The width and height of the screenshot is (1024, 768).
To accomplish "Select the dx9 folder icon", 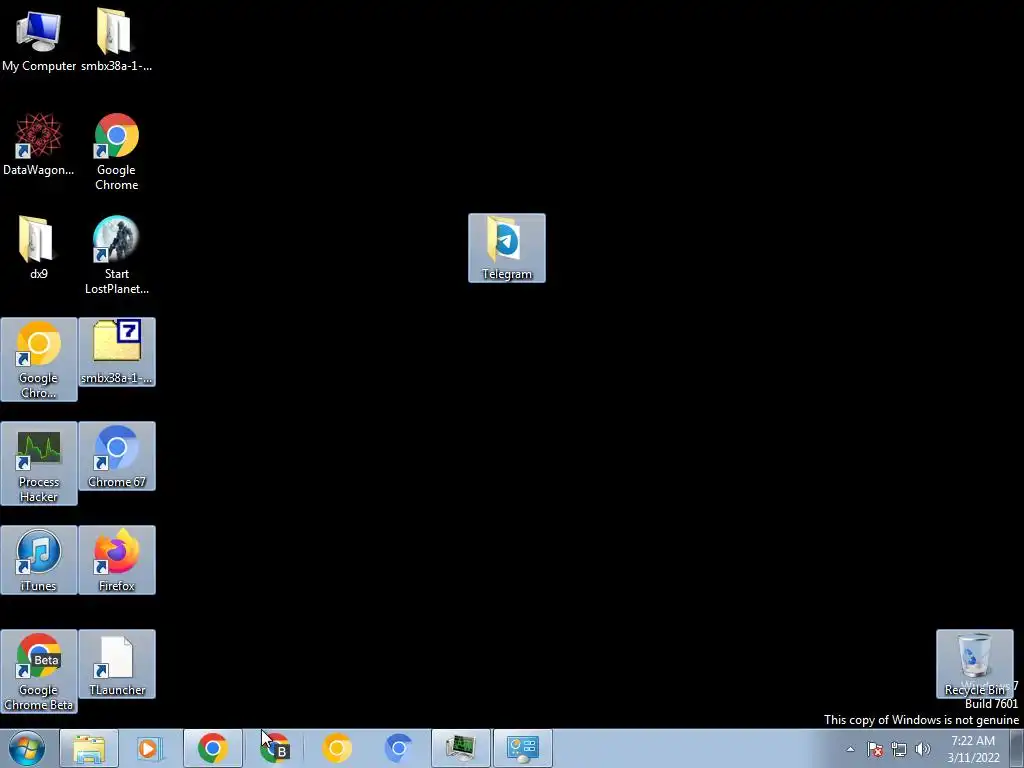I will [39, 248].
